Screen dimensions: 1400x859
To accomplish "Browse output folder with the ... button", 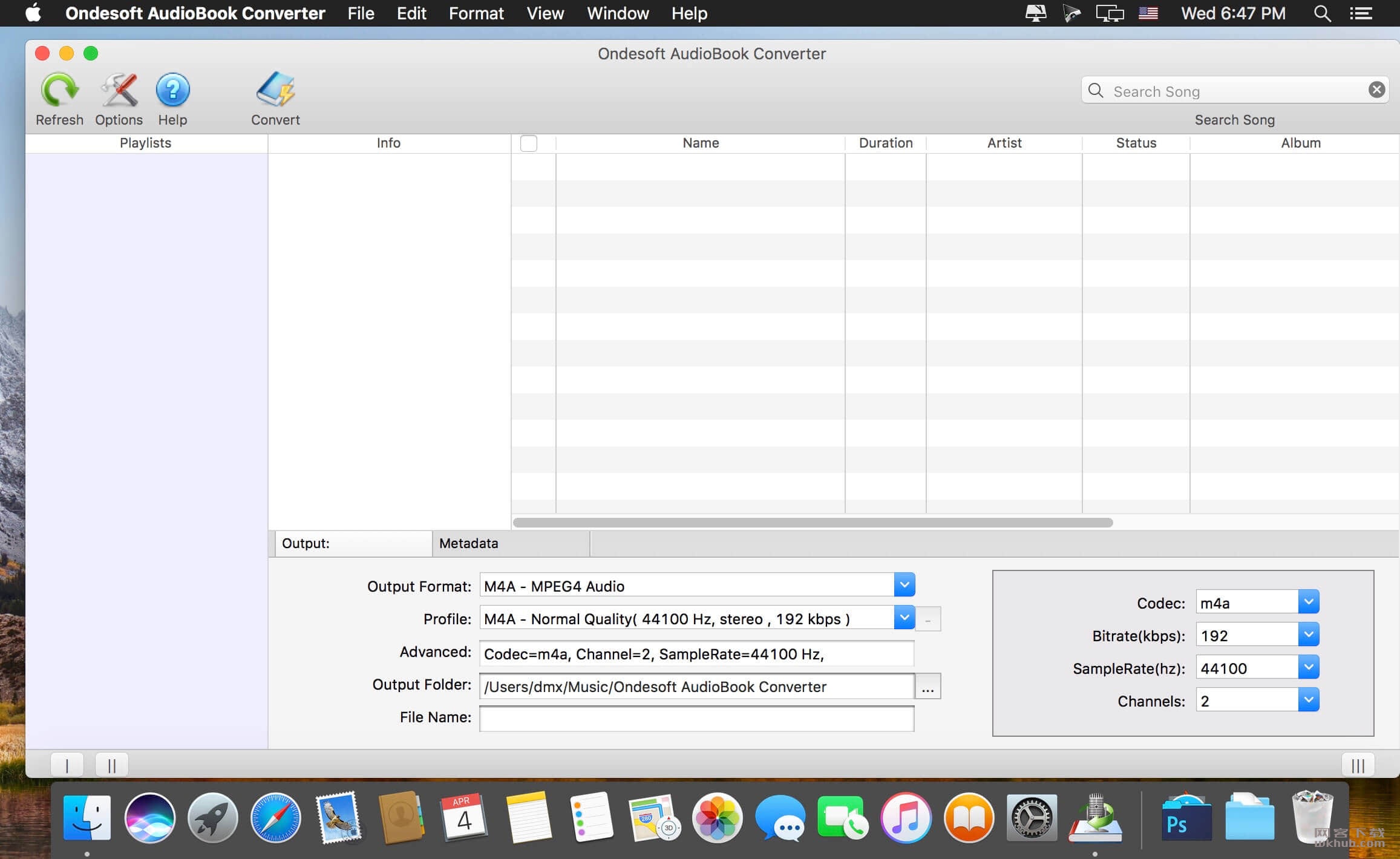I will [927, 687].
